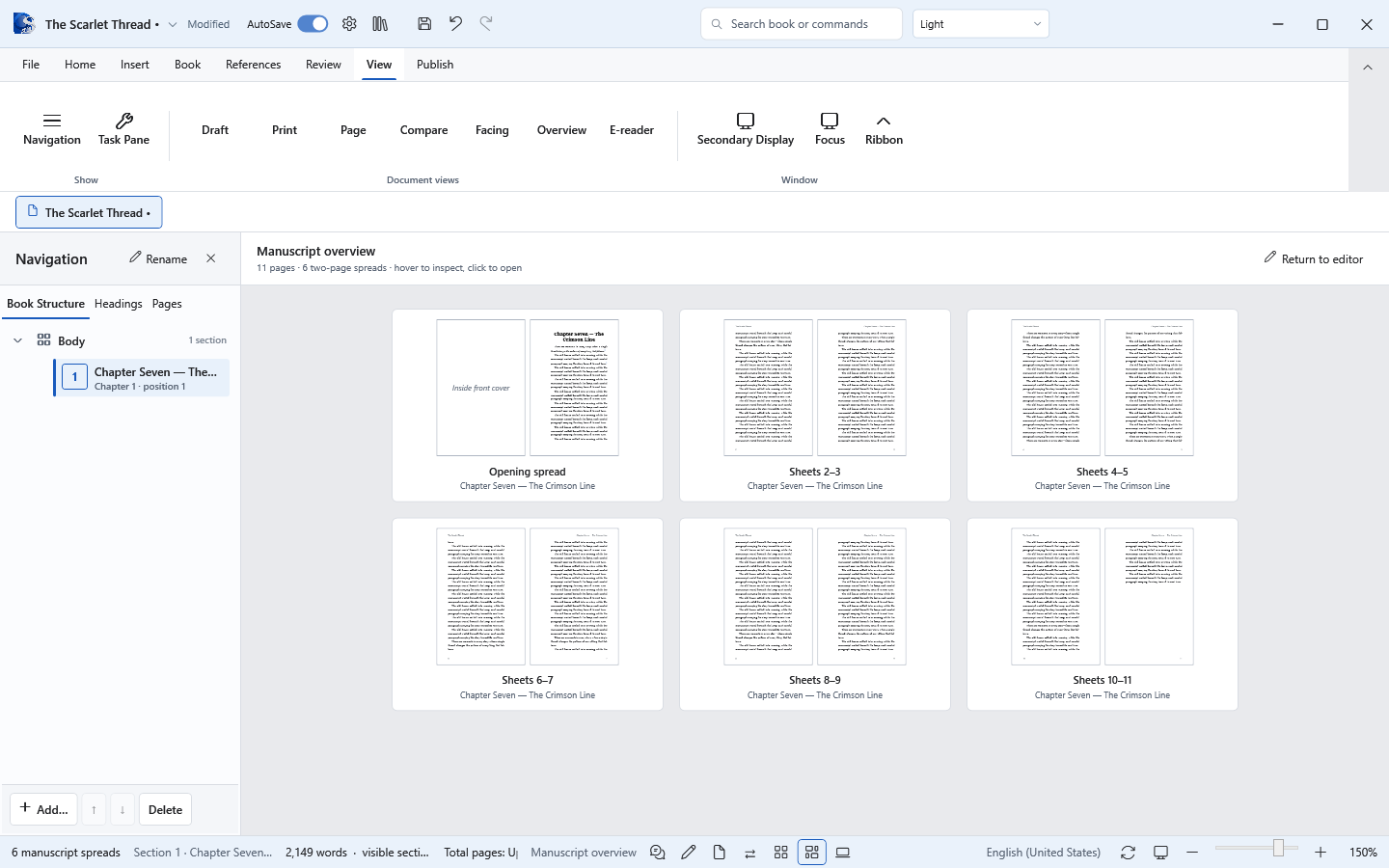Open Sheets 2–3 spread
Image resolution: width=1389 pixels, height=868 pixels.
[815, 405]
